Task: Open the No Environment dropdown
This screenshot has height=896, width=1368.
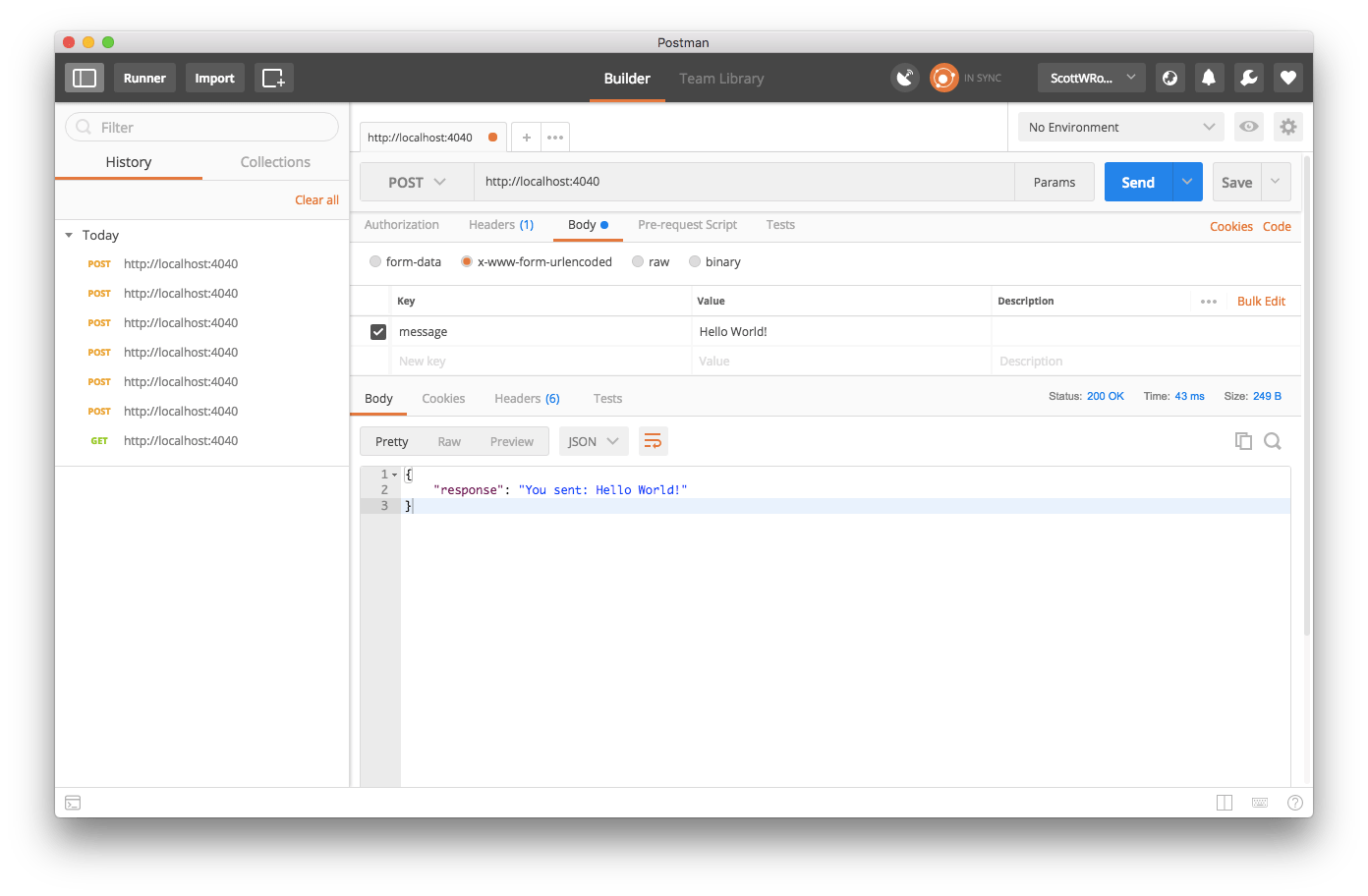Action: pyautogui.click(x=1118, y=127)
